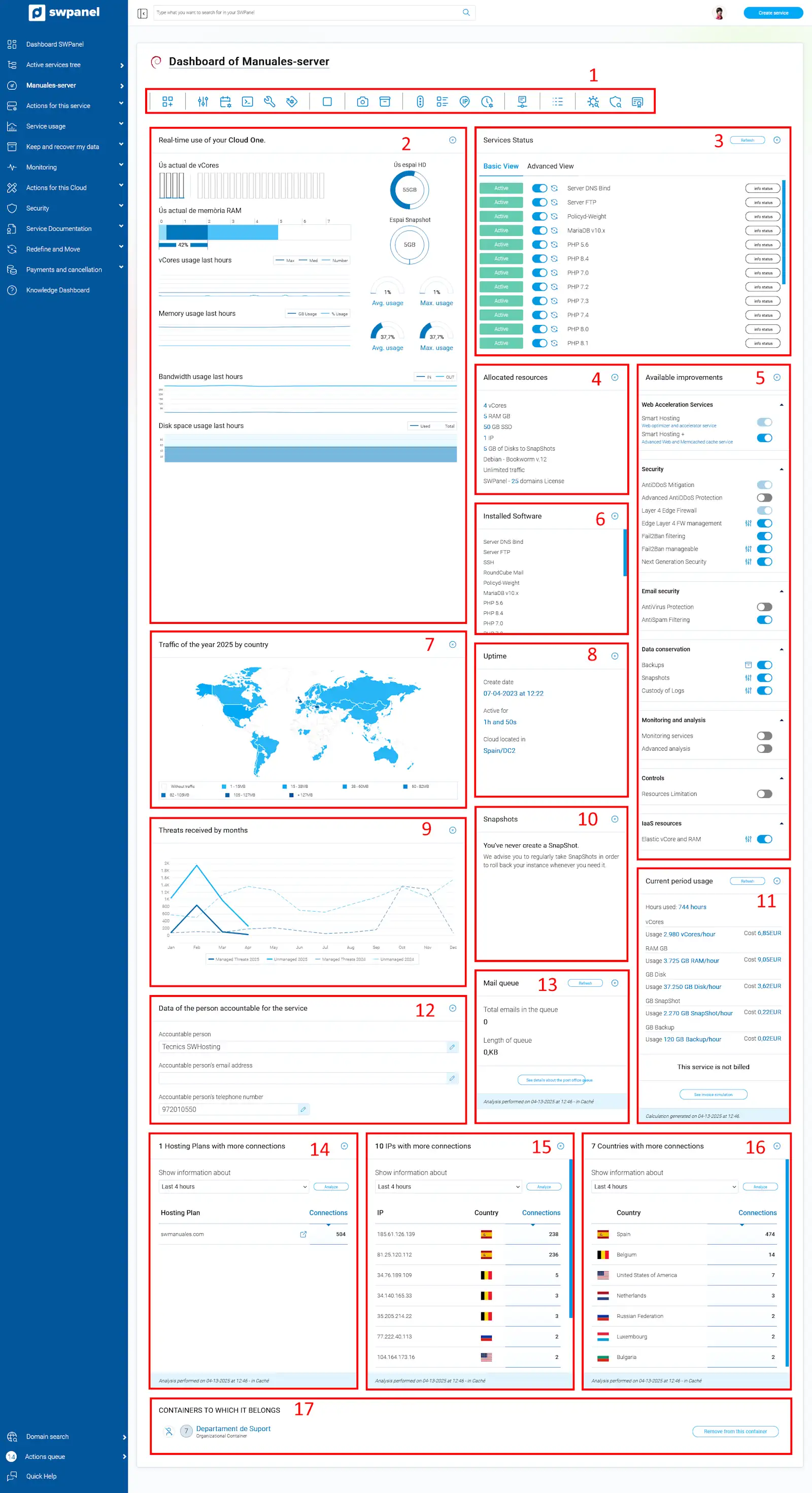Viewport: 812px width, 1493px height.
Task: Open Knowledge Dashboard in the sidebar
Action: pos(57,290)
